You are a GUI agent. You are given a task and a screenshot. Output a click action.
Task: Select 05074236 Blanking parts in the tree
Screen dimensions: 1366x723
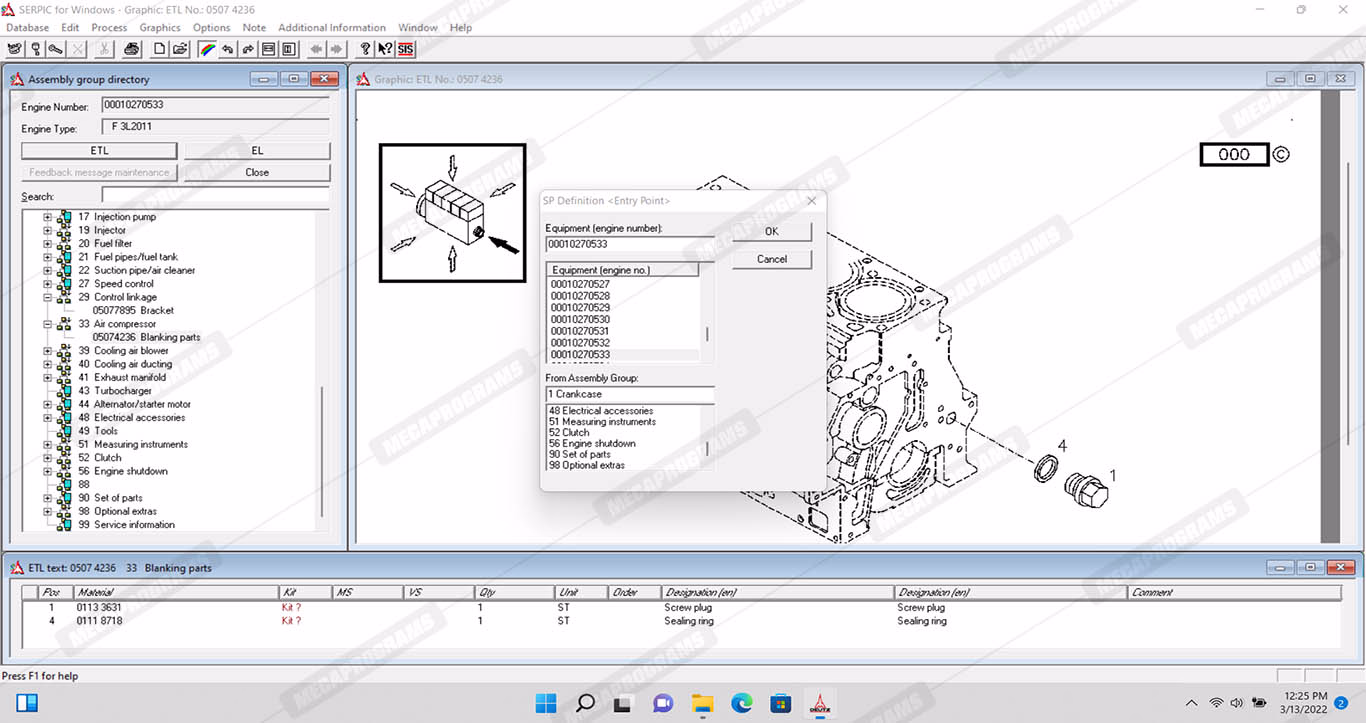[x=146, y=338]
